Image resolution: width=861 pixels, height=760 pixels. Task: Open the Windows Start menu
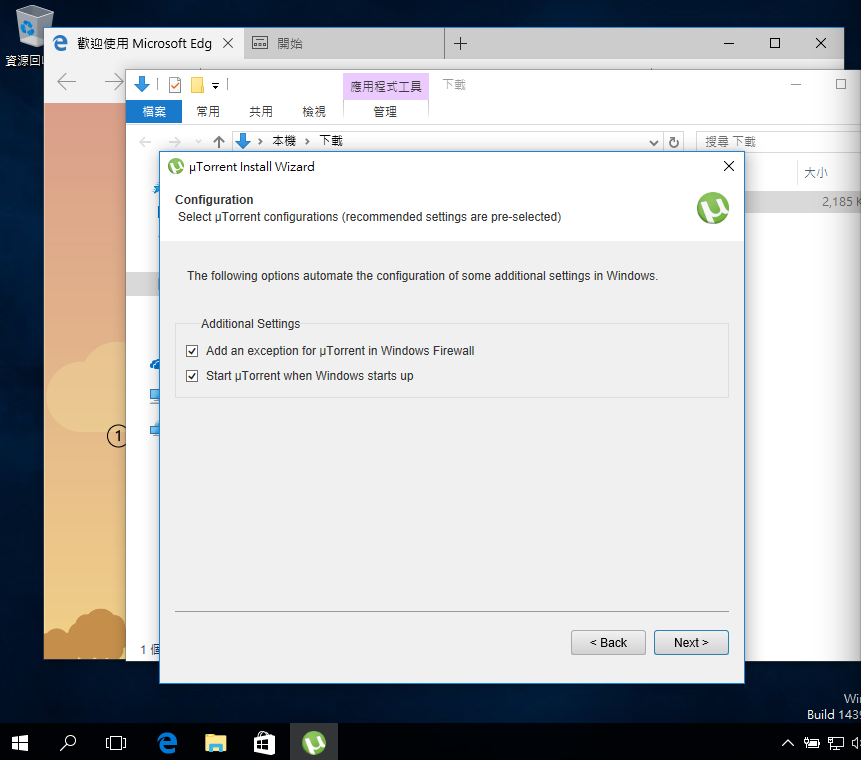20,743
